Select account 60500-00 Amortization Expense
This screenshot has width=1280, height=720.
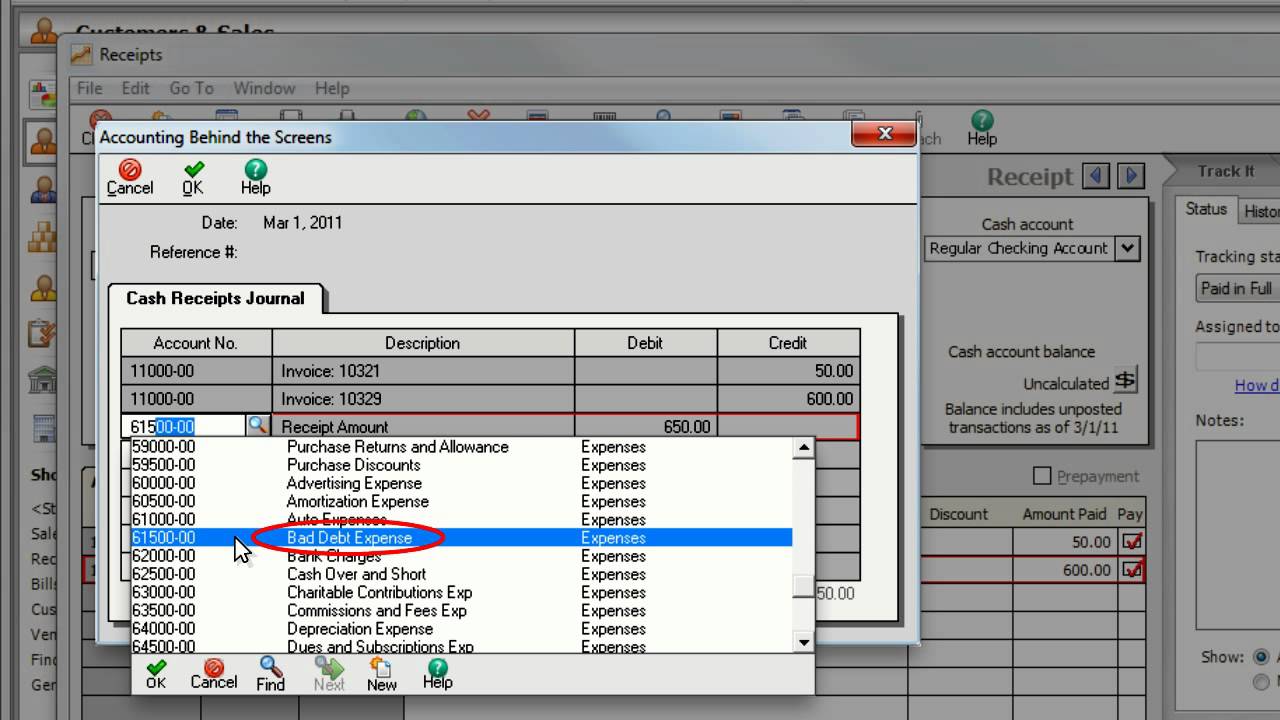[x=462, y=501]
